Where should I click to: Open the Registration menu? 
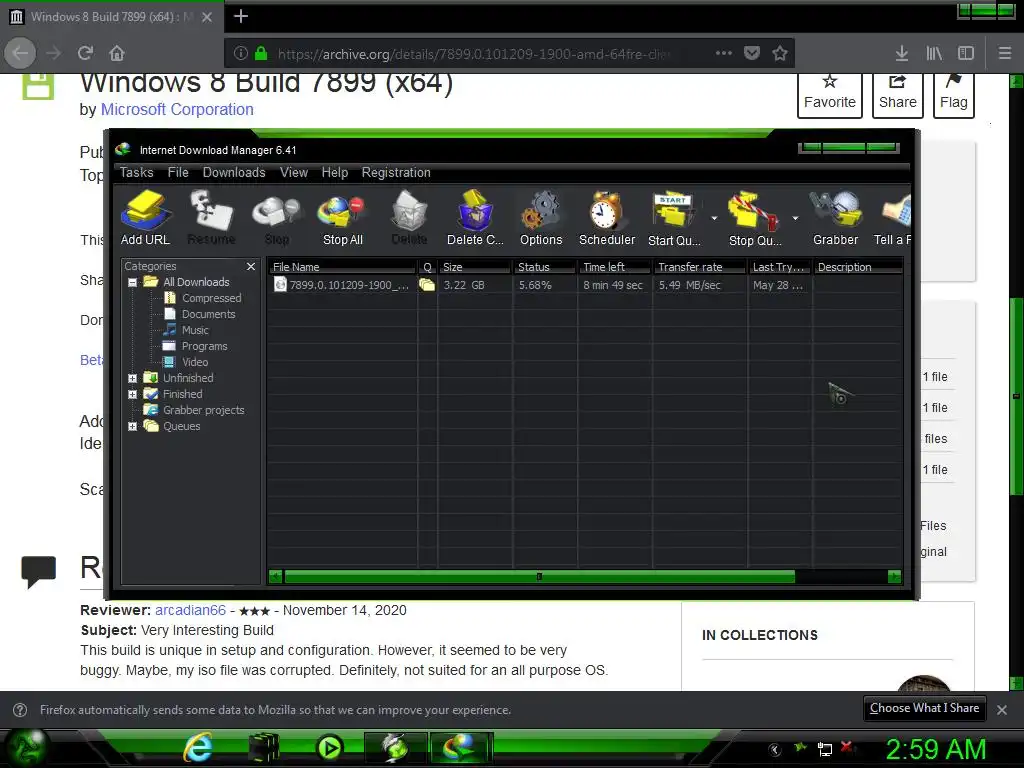click(x=396, y=172)
